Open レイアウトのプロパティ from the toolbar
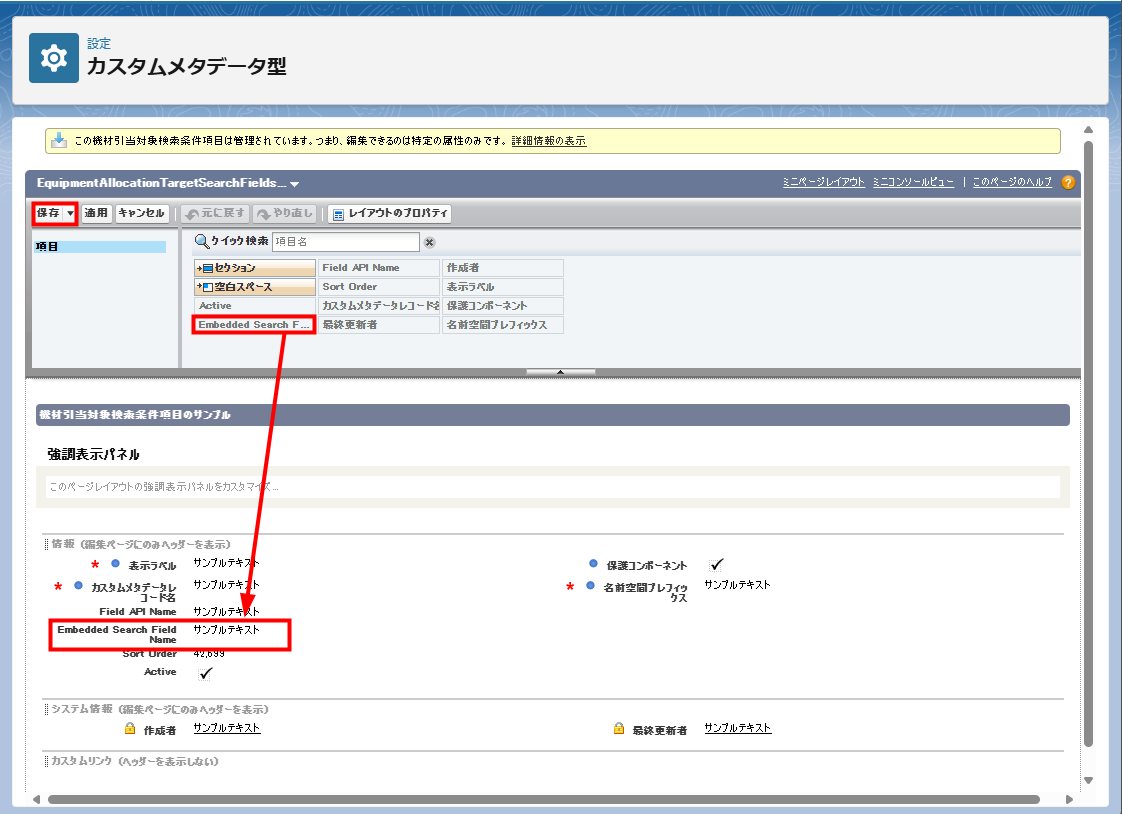The width and height of the screenshot is (1122, 814). (x=390, y=213)
